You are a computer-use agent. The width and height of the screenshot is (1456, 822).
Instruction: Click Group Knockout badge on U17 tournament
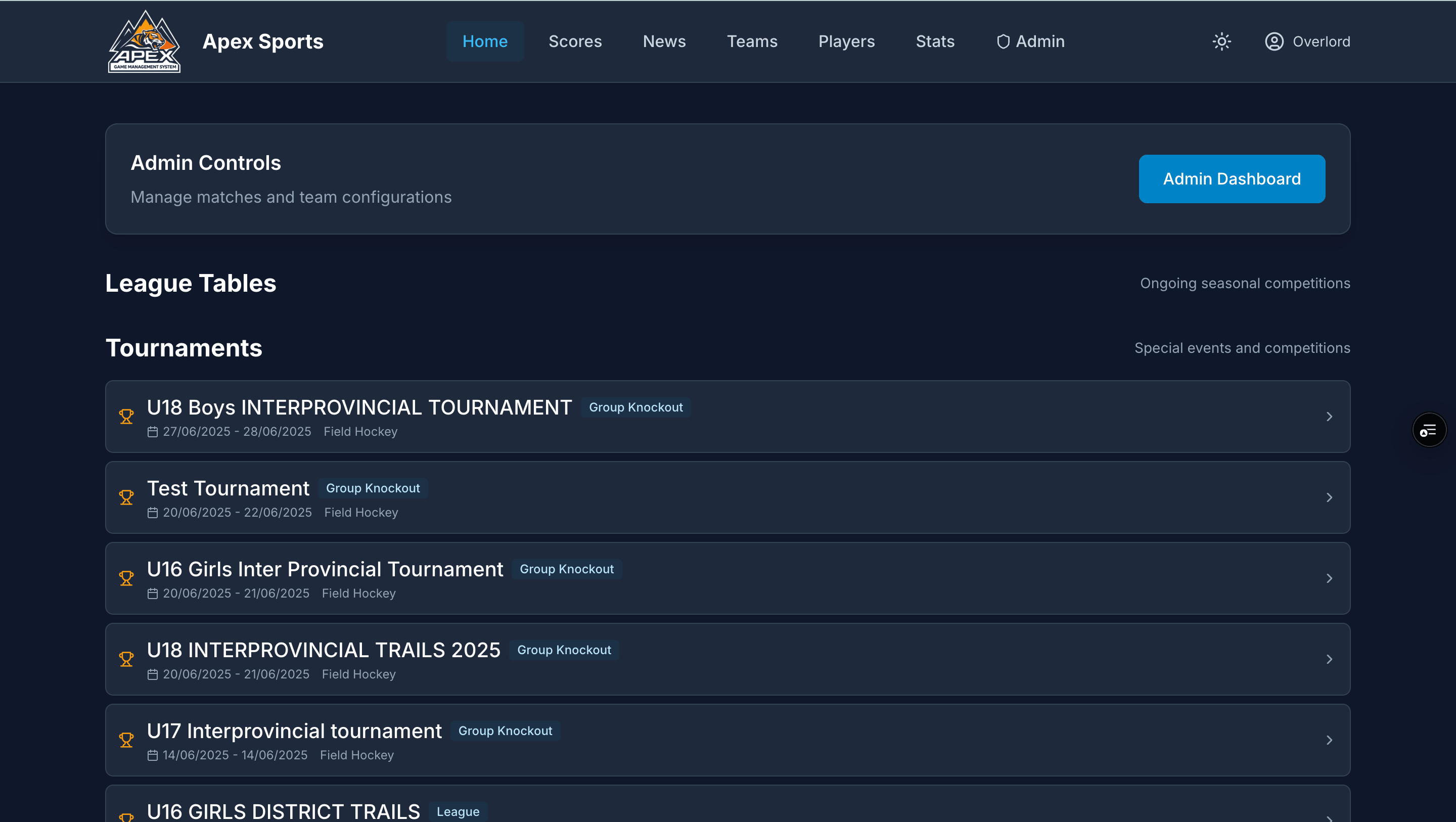click(x=505, y=731)
